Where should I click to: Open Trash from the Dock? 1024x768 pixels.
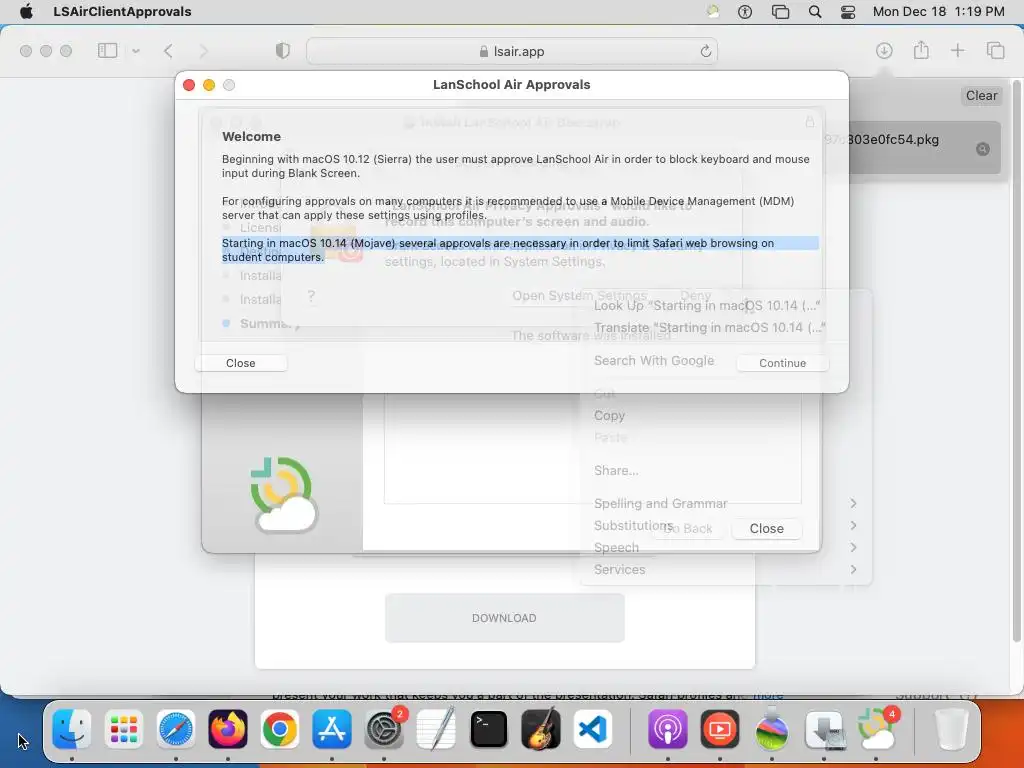click(951, 729)
